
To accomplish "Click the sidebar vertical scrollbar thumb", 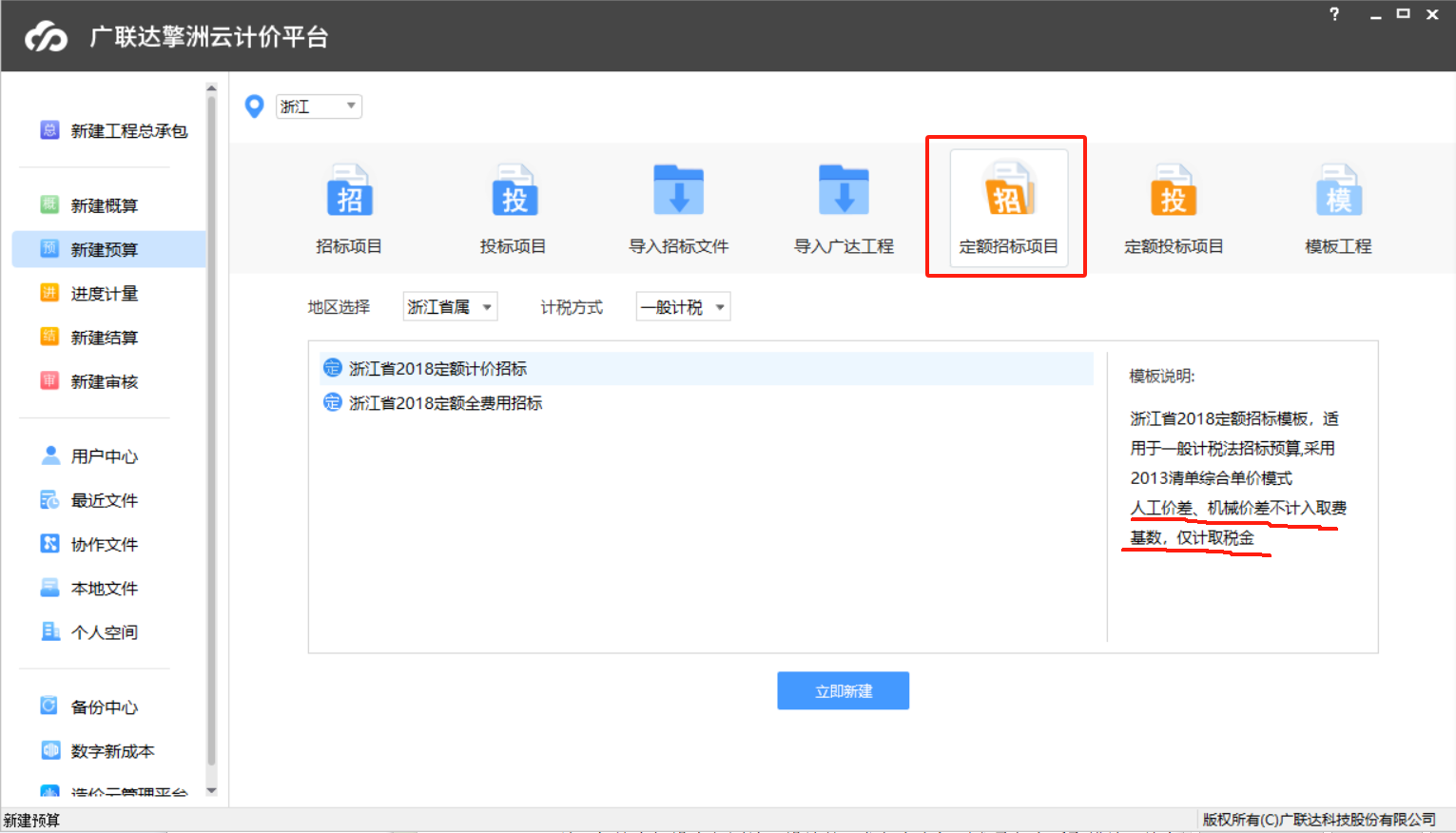I will [x=211, y=430].
